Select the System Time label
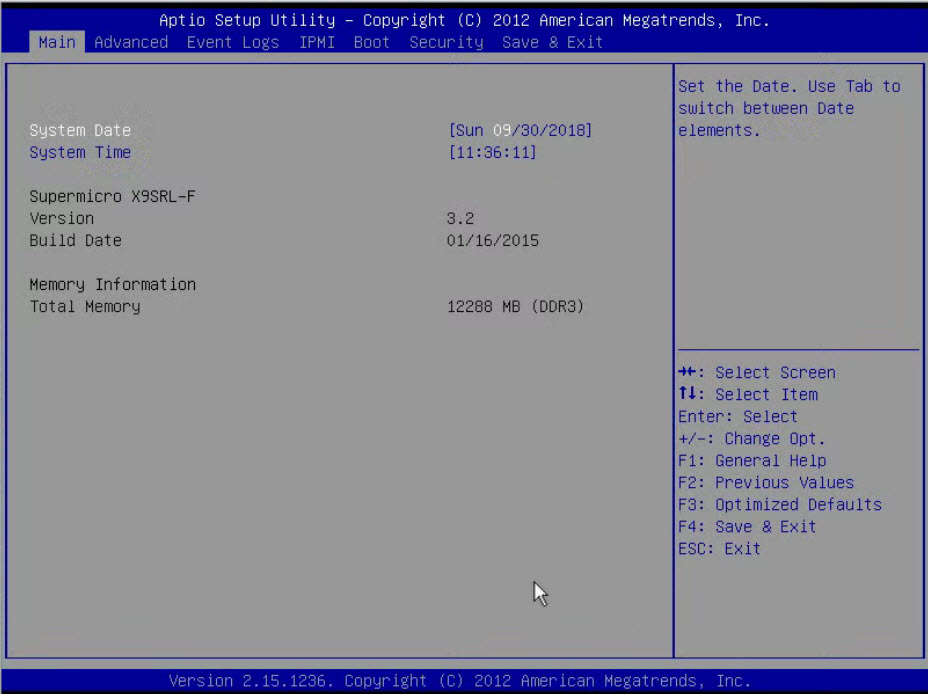Viewport: 928px width, 694px height. point(80,153)
